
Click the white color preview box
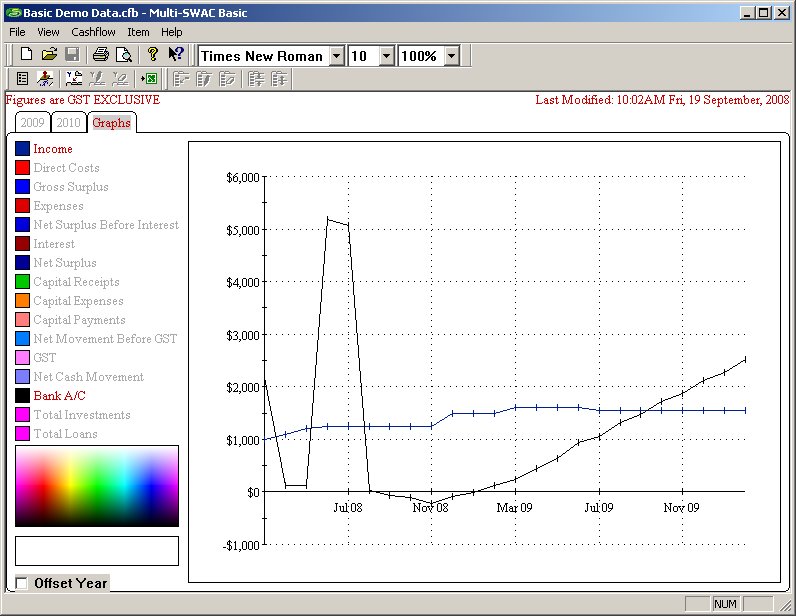97,551
